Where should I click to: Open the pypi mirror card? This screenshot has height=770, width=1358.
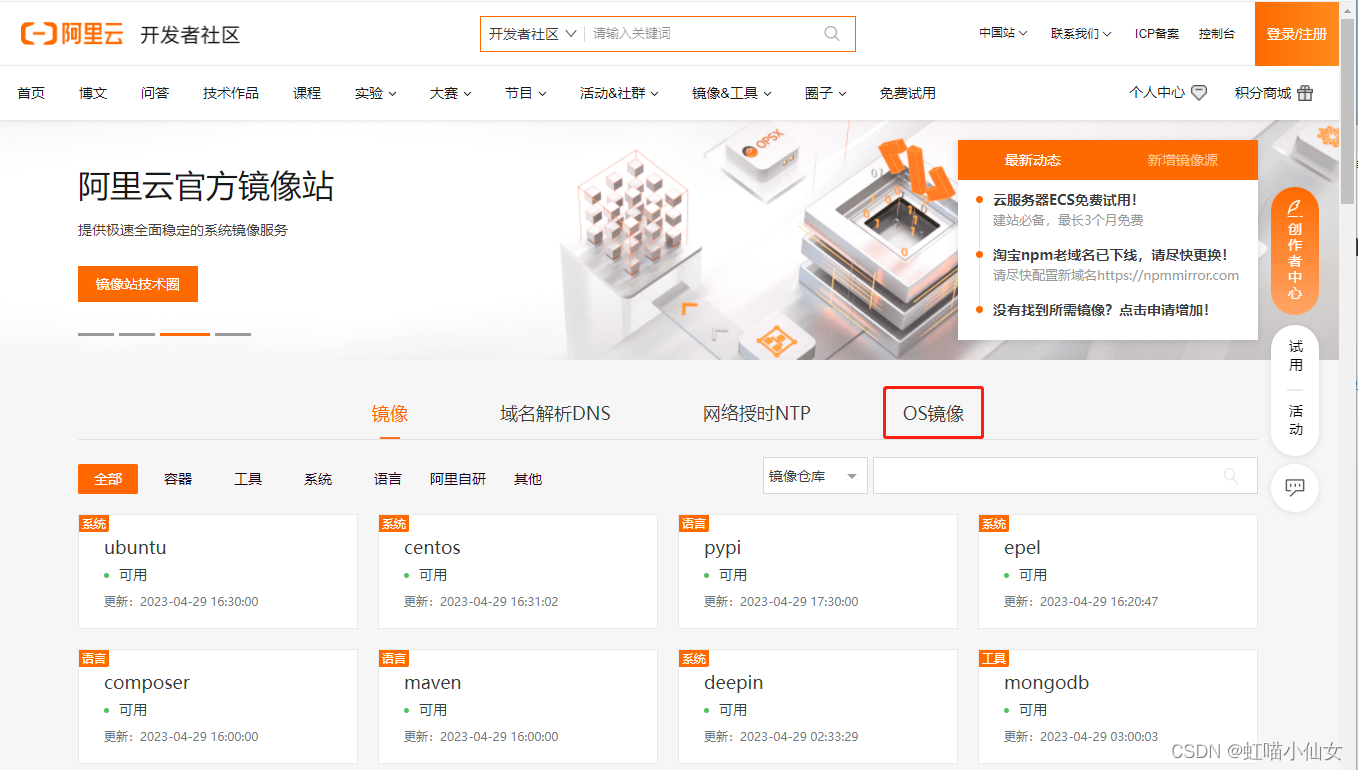818,571
